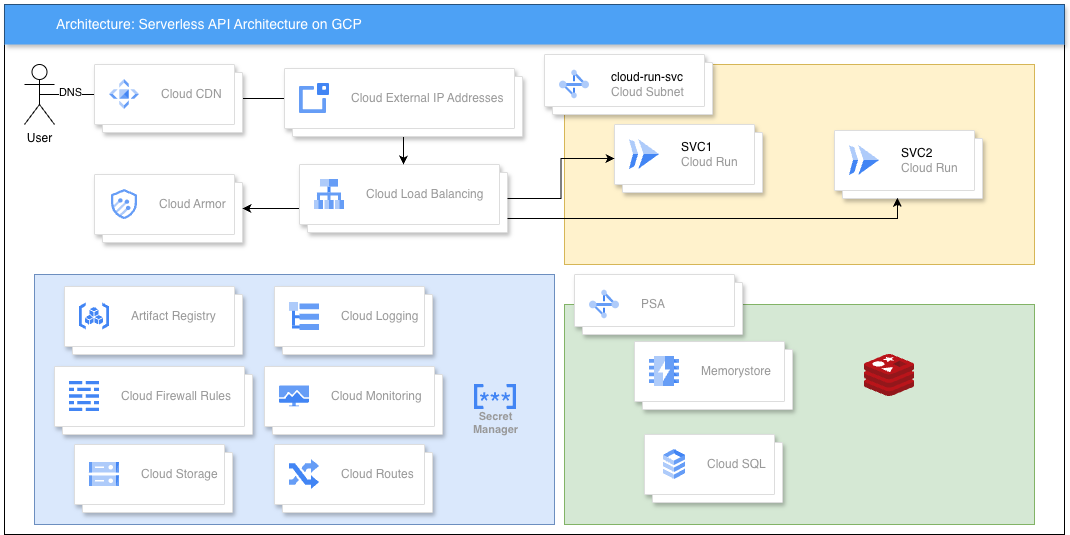
Task: Select the SVC1 Cloud Run icon
Action: [x=644, y=154]
